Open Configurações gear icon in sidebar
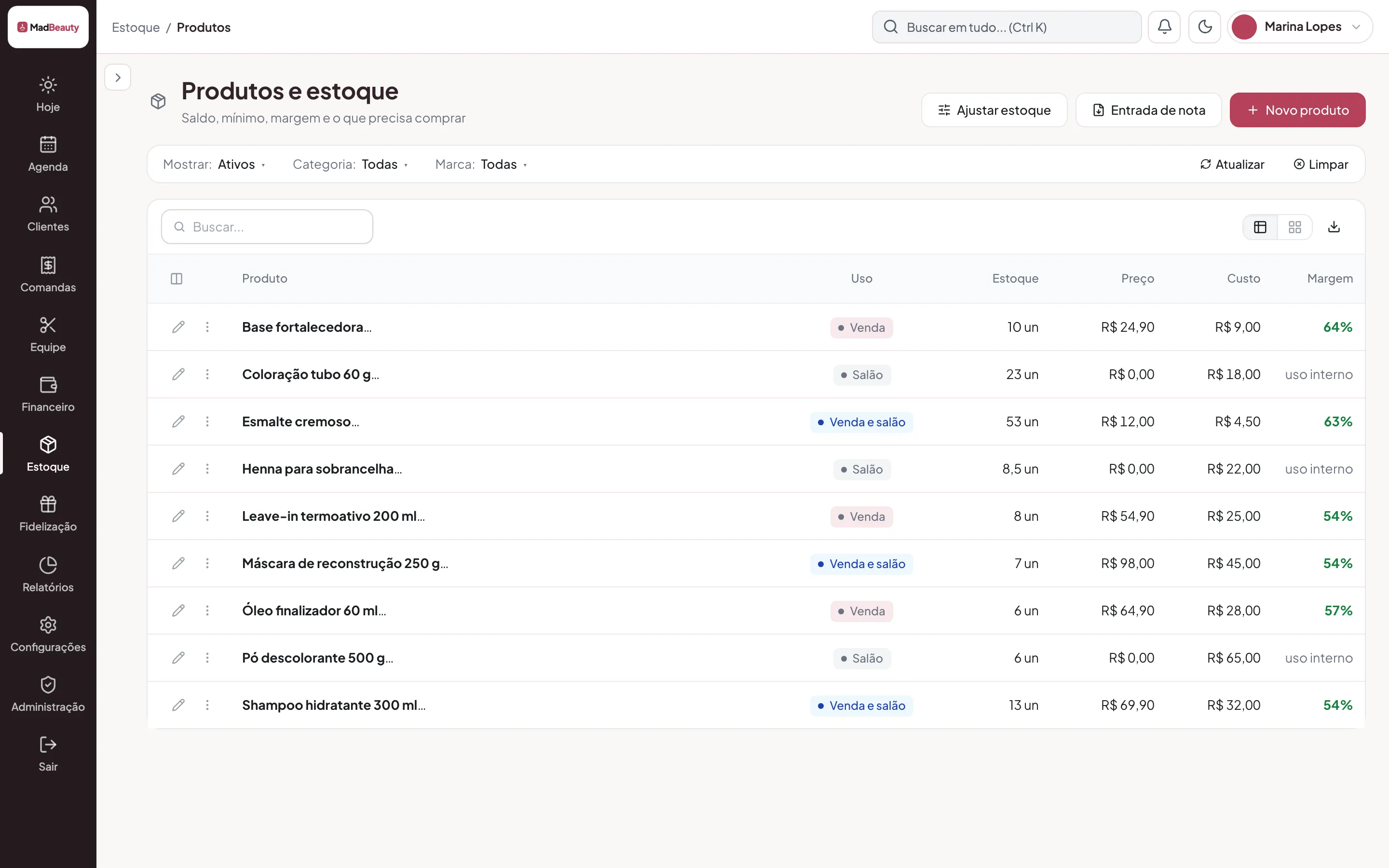 tap(48, 624)
